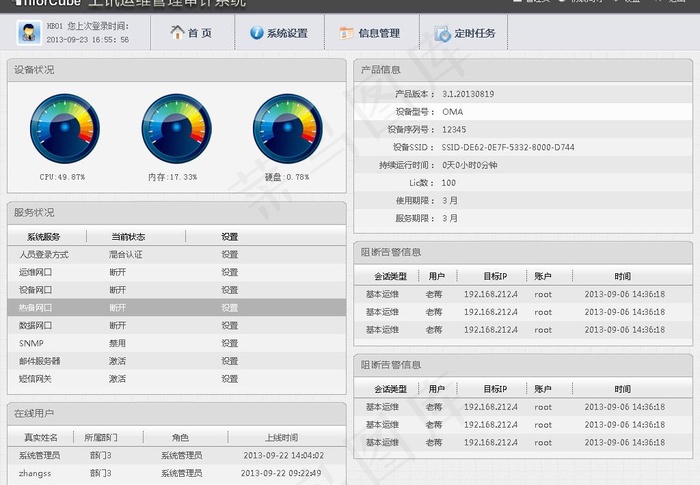Click last login time 2013-09-23 16:55:56
The height and width of the screenshot is (485, 700).
[x=88, y=40]
